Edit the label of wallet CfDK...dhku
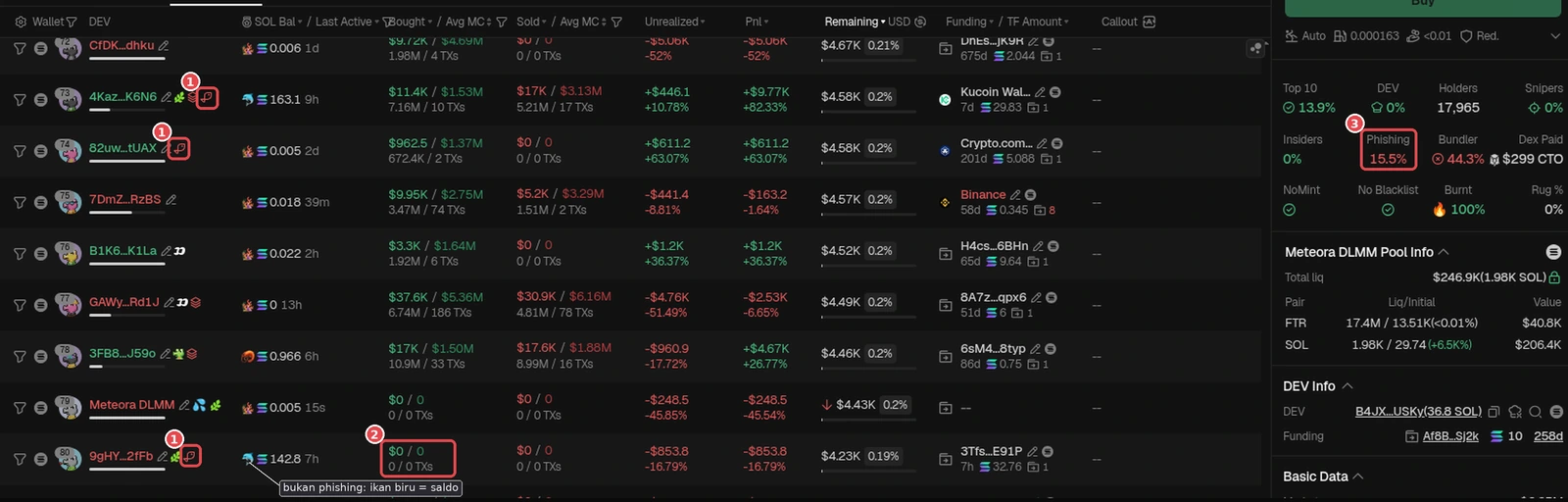This screenshot has height=502, width=1568. click(164, 45)
